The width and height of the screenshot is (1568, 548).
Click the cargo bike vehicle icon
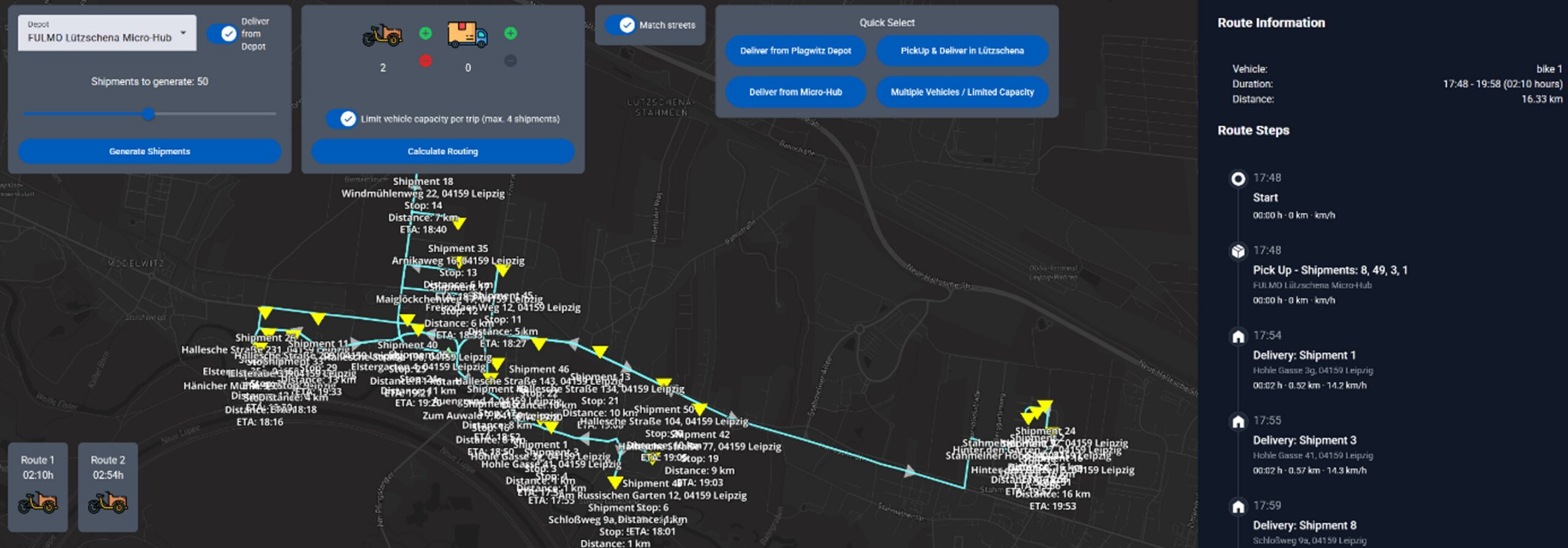pyautogui.click(x=382, y=36)
